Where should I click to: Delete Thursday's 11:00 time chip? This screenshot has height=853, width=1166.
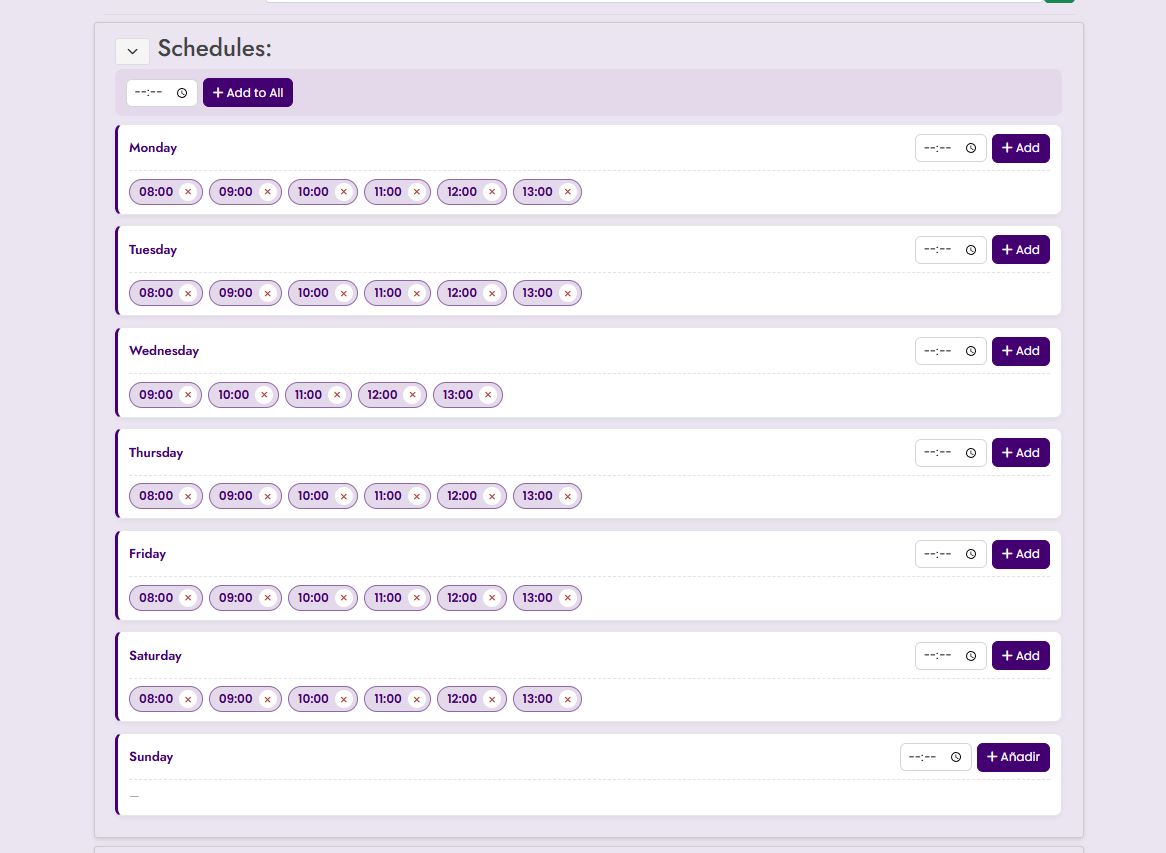point(417,496)
